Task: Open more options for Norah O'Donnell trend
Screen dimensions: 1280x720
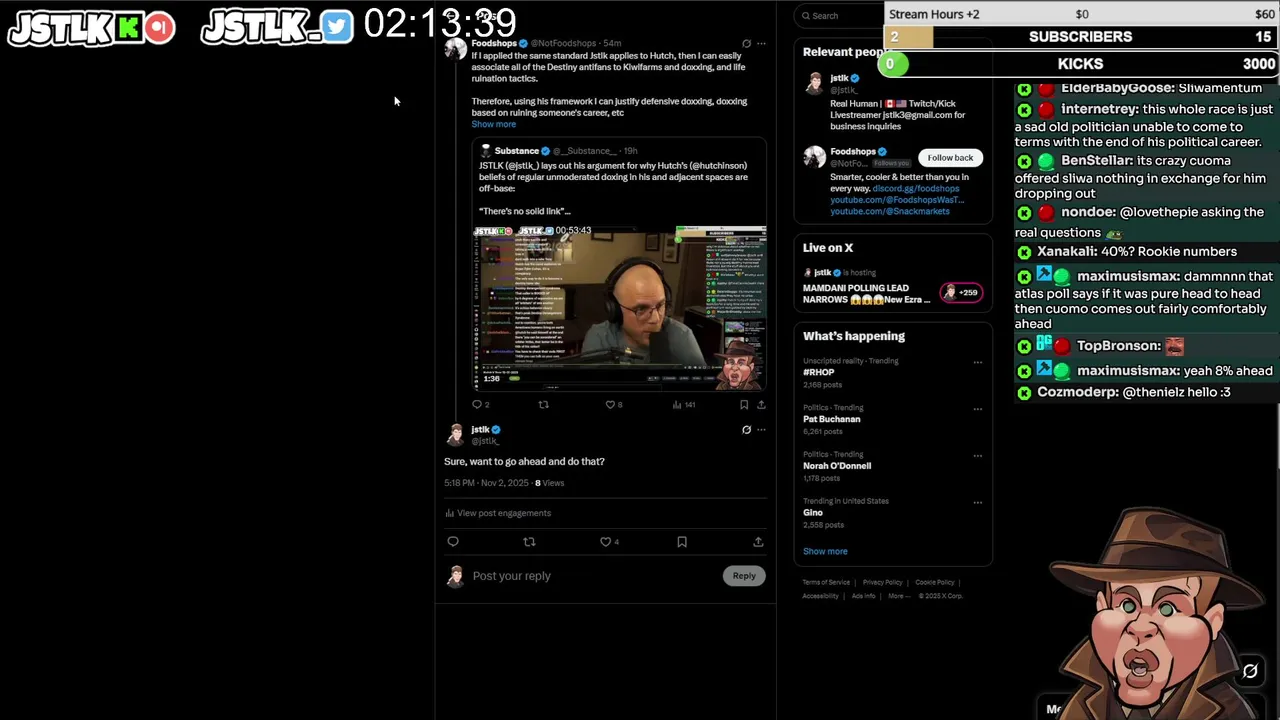Action: coord(977,455)
